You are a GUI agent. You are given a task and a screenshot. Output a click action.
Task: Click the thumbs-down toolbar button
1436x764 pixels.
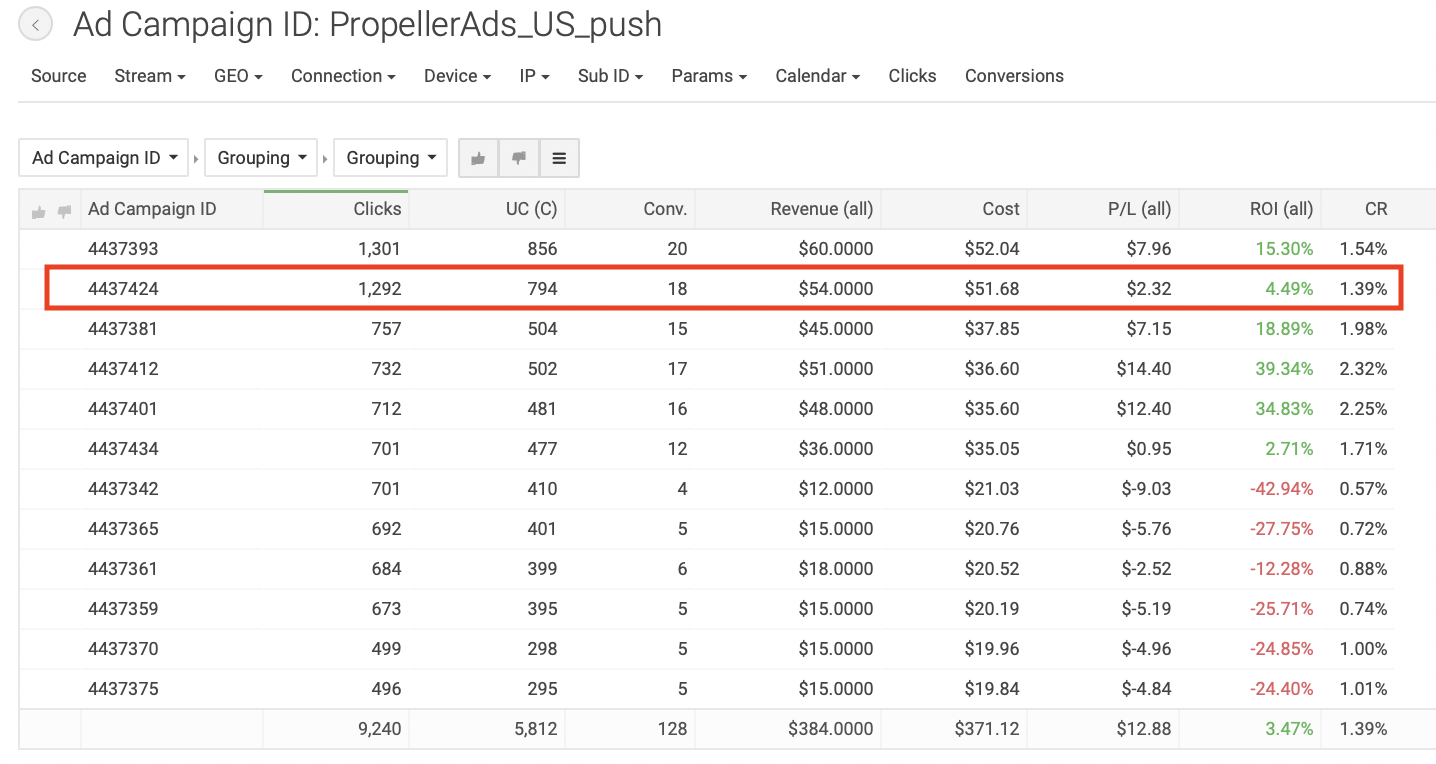(518, 158)
